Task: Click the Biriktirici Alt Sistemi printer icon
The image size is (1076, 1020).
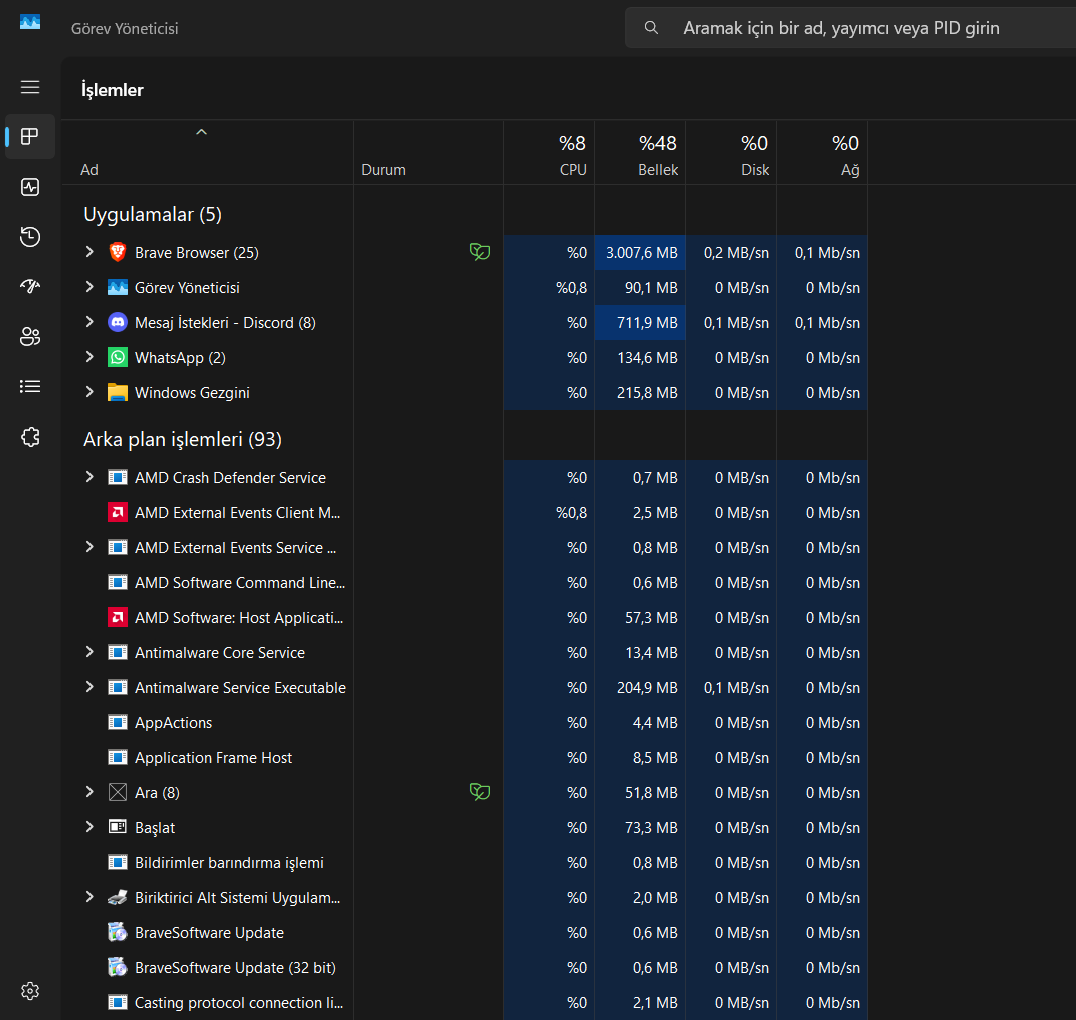Action: (x=118, y=897)
